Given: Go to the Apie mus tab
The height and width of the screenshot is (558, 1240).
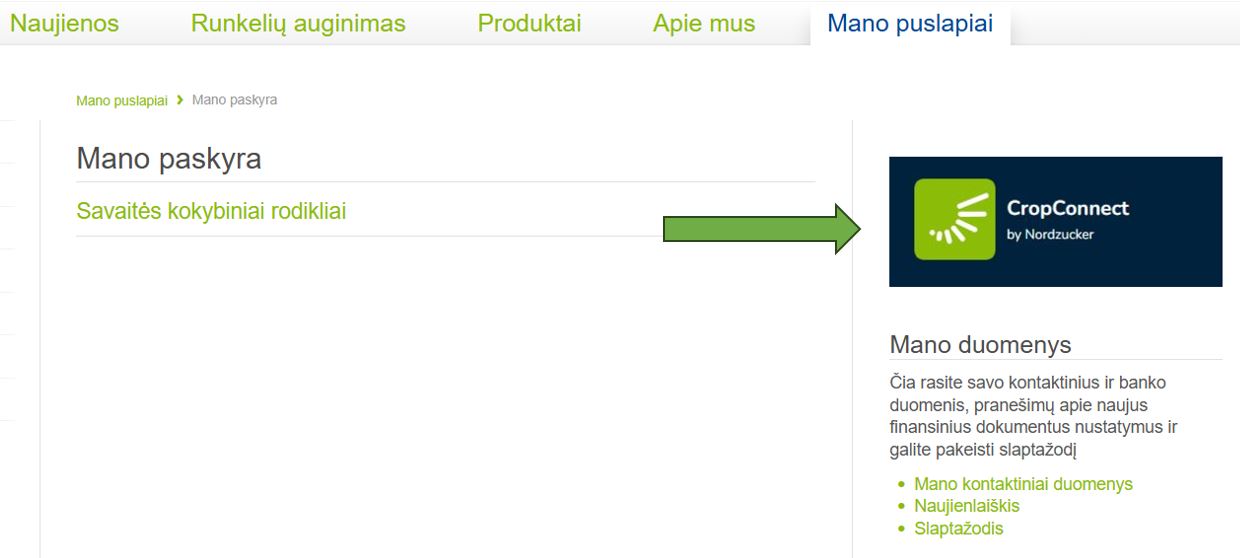Looking at the screenshot, I should [704, 23].
